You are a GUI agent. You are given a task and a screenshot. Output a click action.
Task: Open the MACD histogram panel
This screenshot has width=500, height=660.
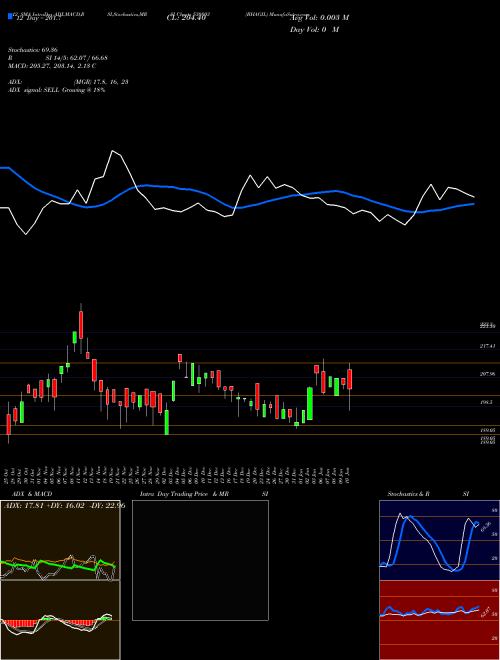[x=60, y=620]
